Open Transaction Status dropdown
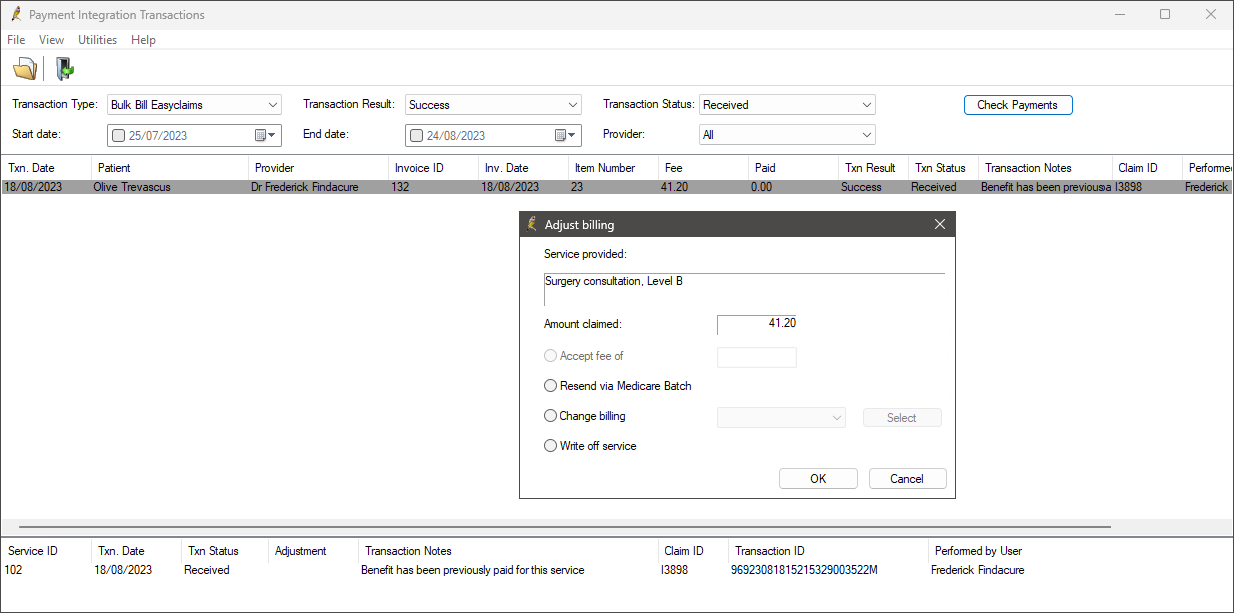 point(867,105)
